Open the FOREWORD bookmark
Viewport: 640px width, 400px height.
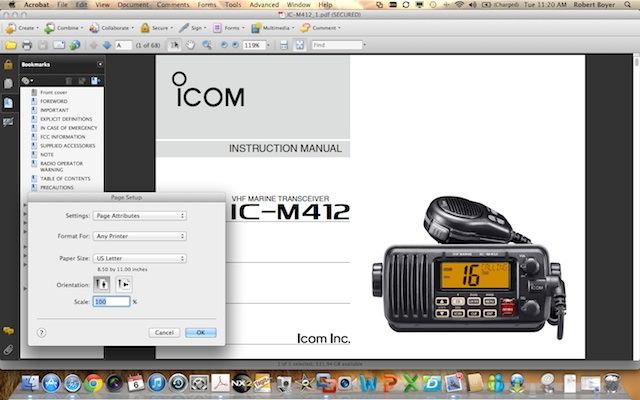point(54,101)
